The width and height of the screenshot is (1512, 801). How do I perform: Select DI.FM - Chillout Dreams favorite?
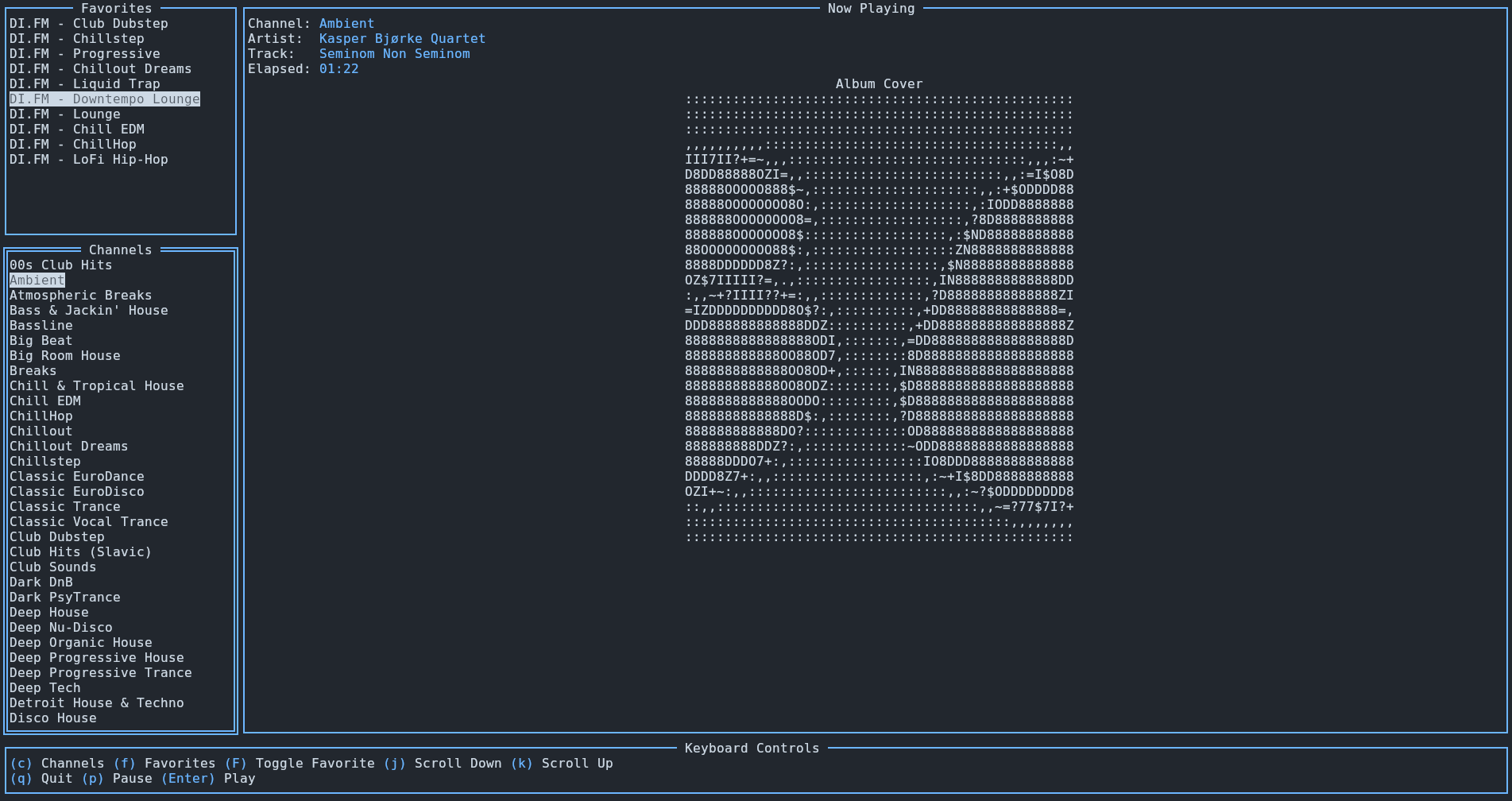click(101, 68)
